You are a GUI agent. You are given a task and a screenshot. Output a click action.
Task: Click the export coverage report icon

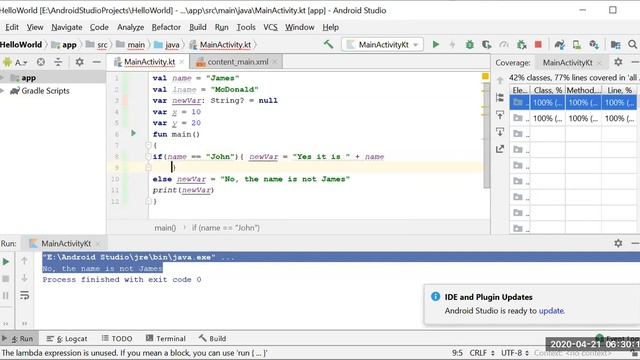pyautogui.click(x=500, y=149)
